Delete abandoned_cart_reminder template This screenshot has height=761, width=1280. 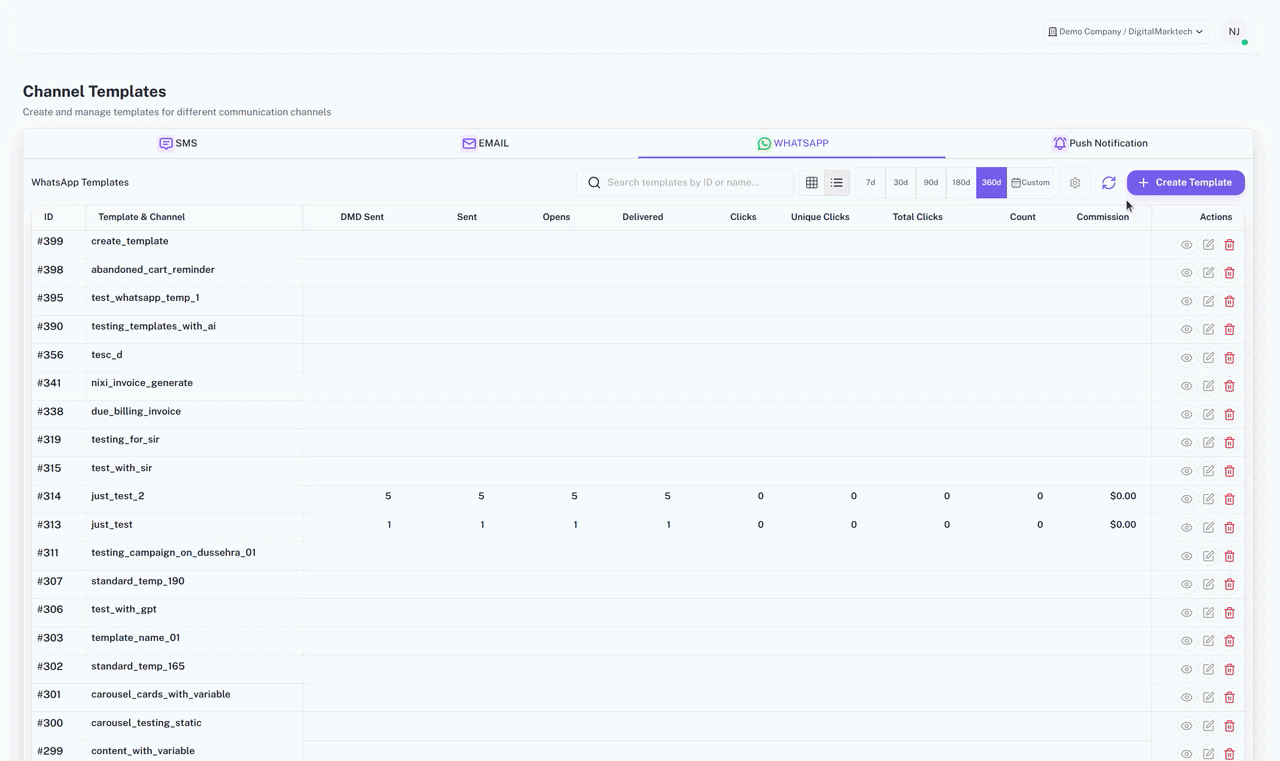(1230, 273)
